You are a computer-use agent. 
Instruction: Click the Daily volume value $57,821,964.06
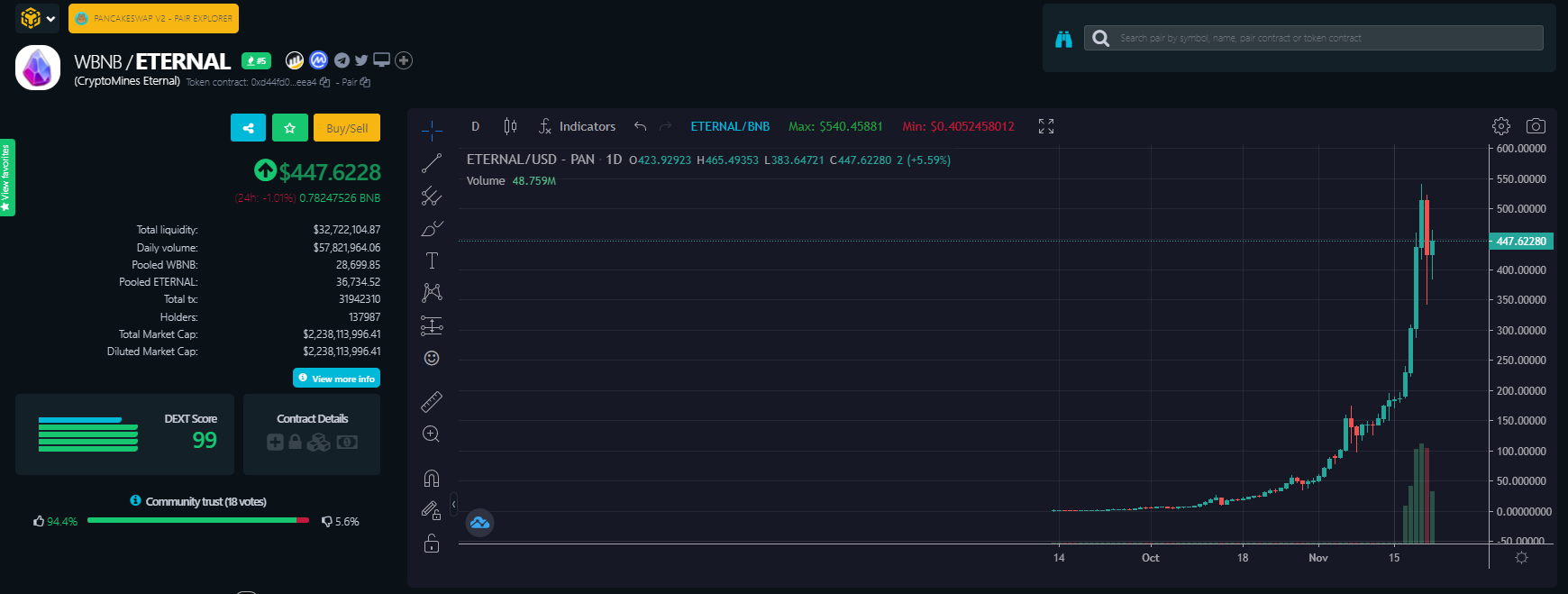coord(347,247)
